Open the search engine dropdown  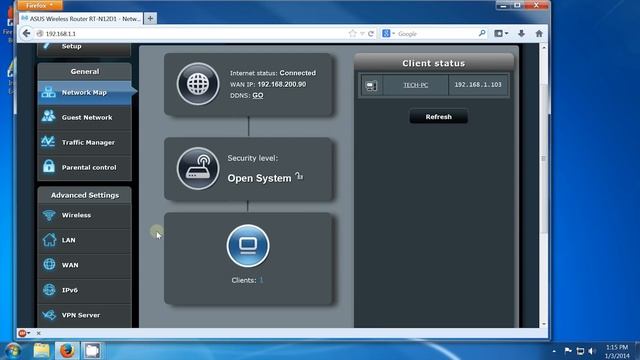(x=388, y=33)
